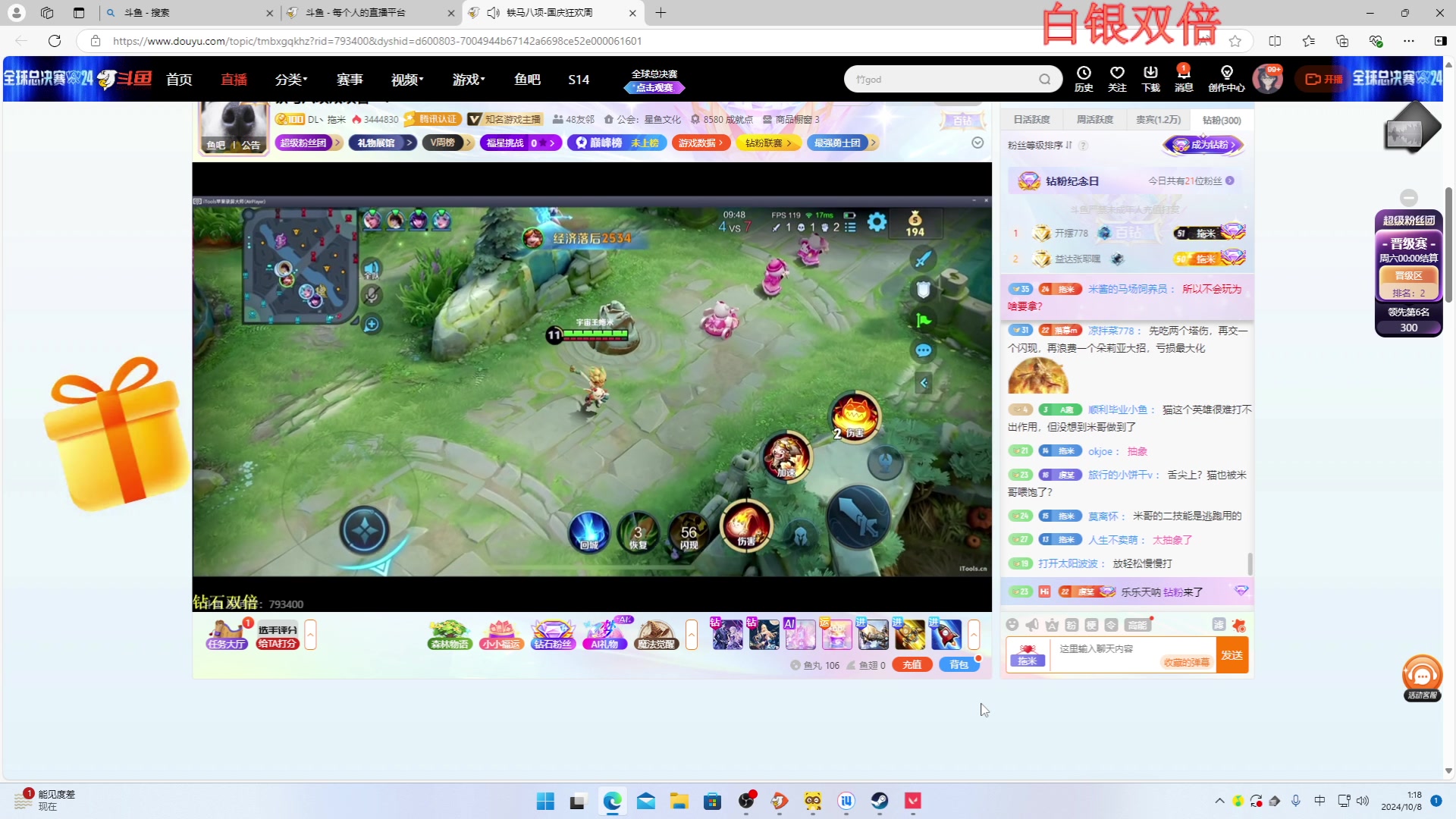1456x819 pixels.
Task: Open the 钻粉联赛 link
Action: [x=767, y=143]
